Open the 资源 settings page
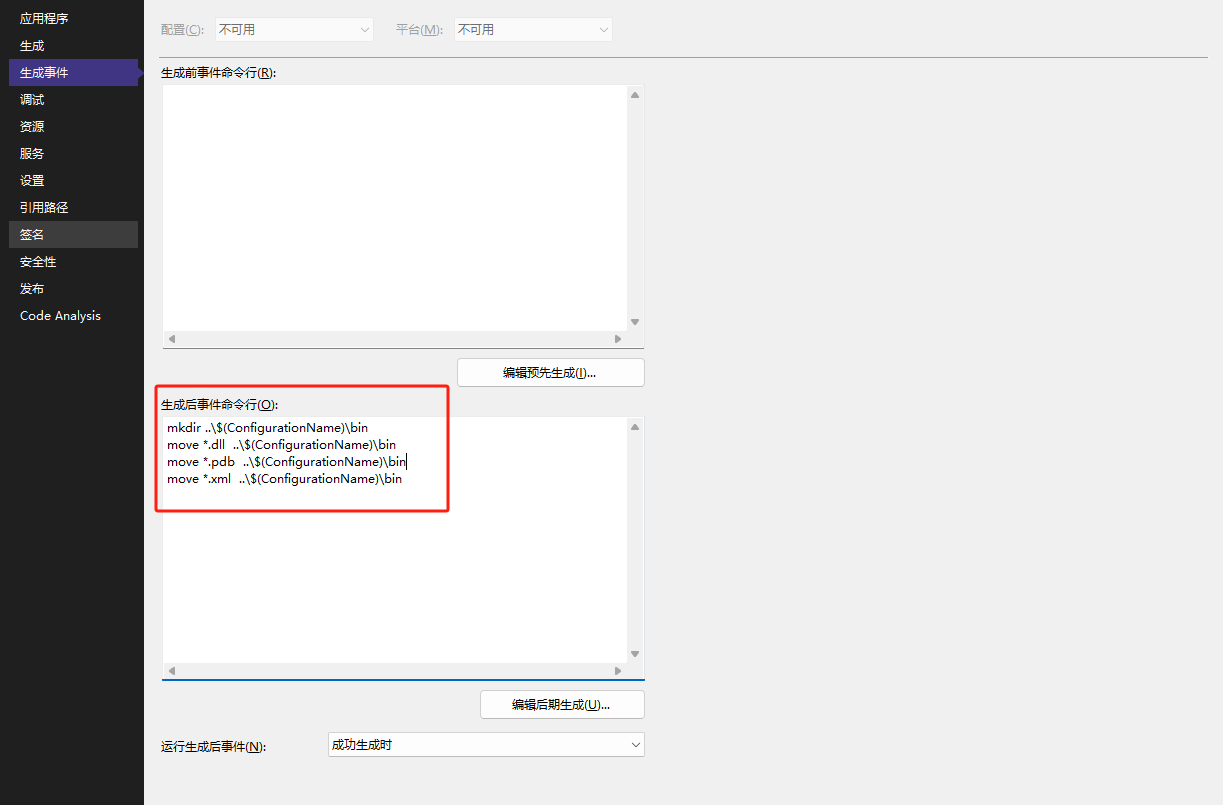The image size is (1223, 805). 31,126
